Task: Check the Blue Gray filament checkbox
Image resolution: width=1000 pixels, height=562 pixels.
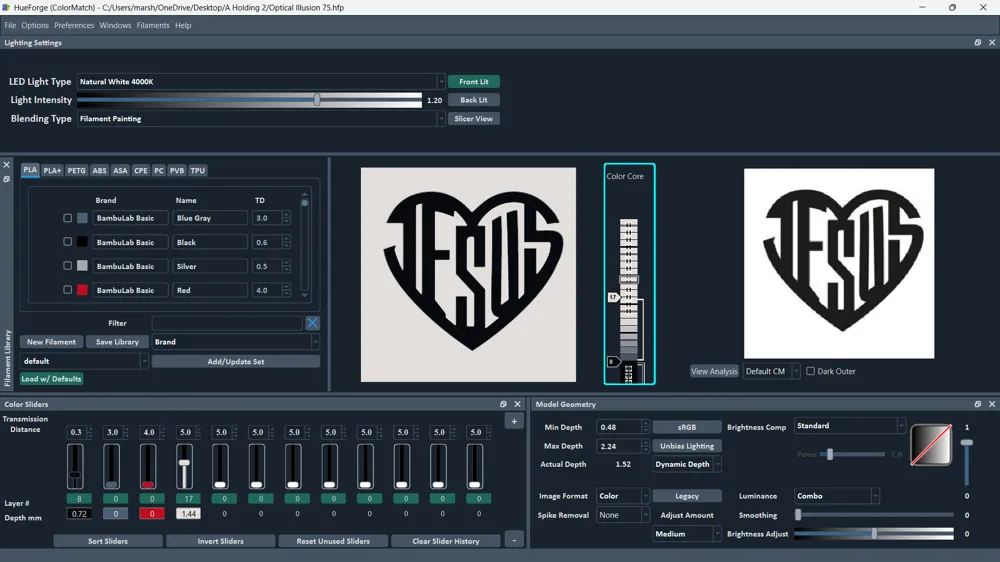Action: coord(68,218)
